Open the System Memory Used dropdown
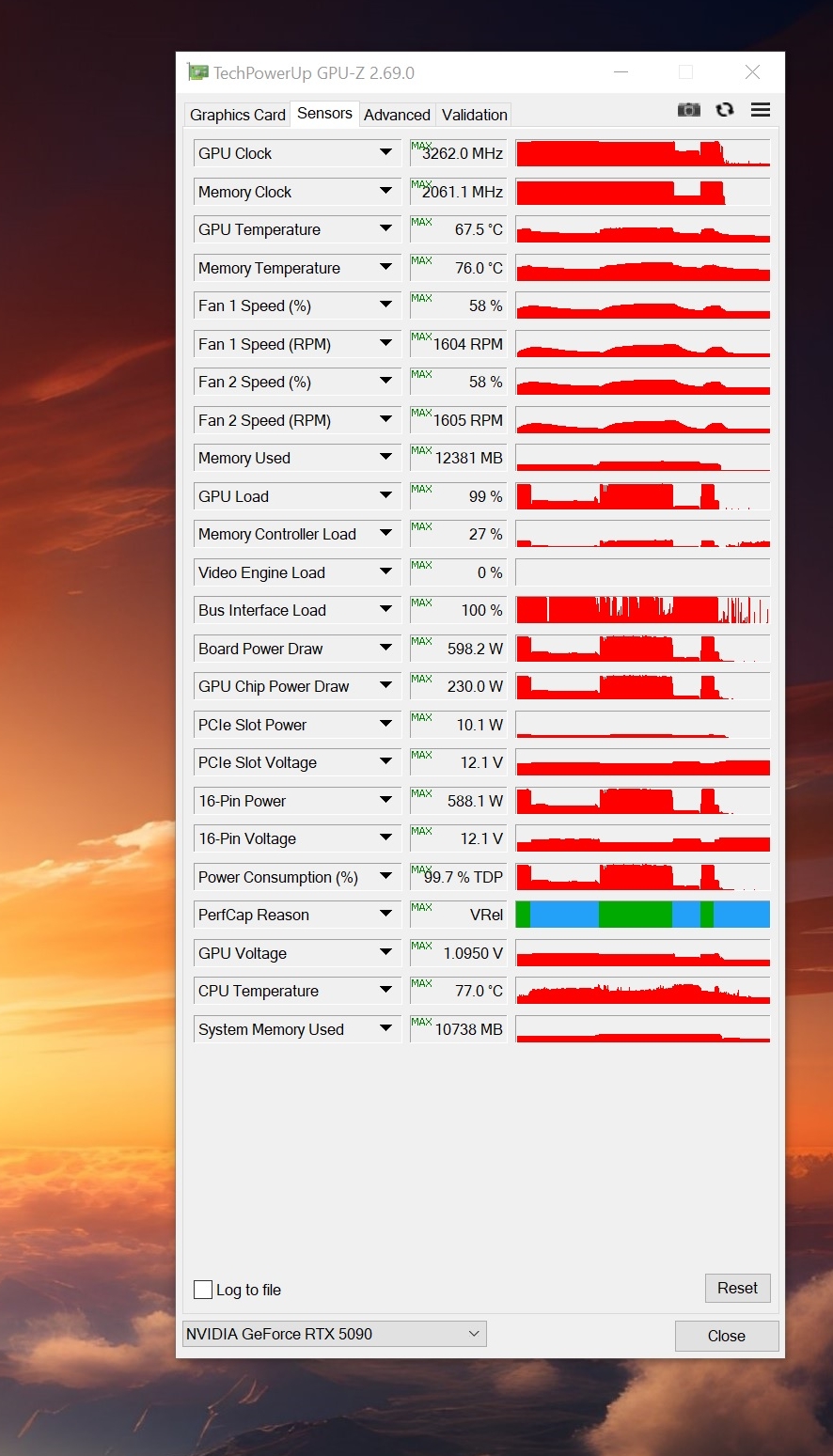833x1456 pixels. 385,1028
